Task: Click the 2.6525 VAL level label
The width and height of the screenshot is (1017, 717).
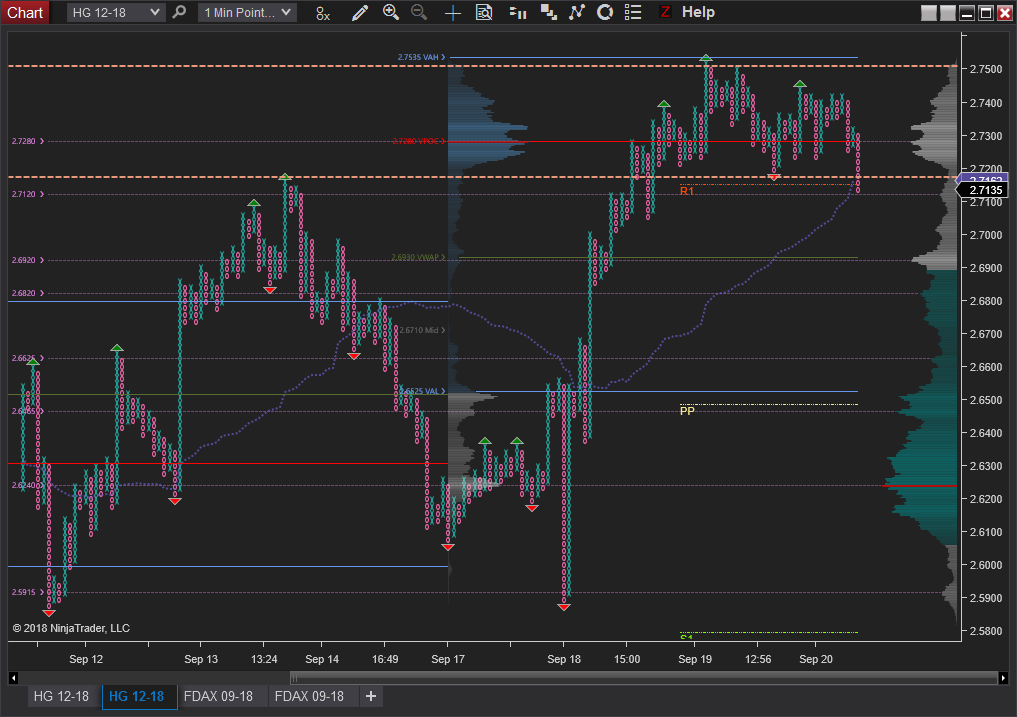Action: (422, 391)
